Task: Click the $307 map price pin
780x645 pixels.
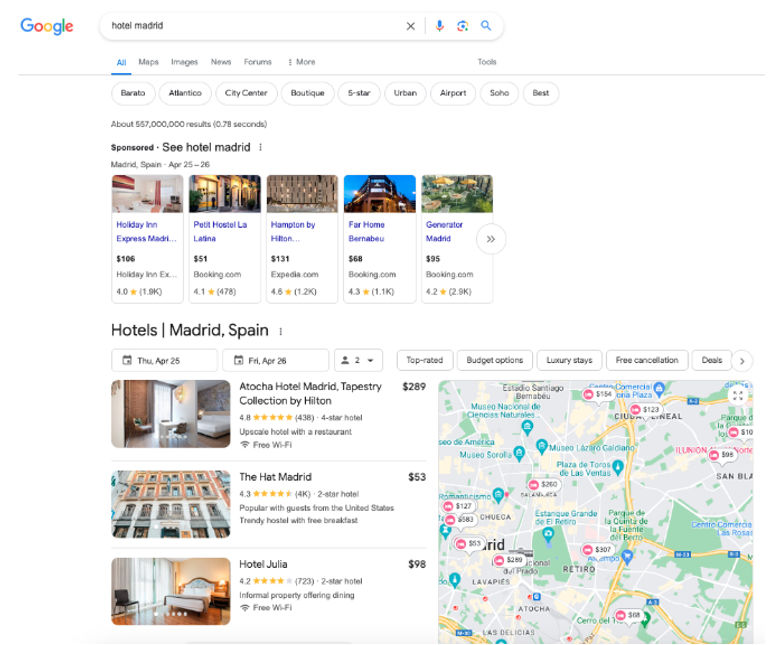Action: click(597, 550)
